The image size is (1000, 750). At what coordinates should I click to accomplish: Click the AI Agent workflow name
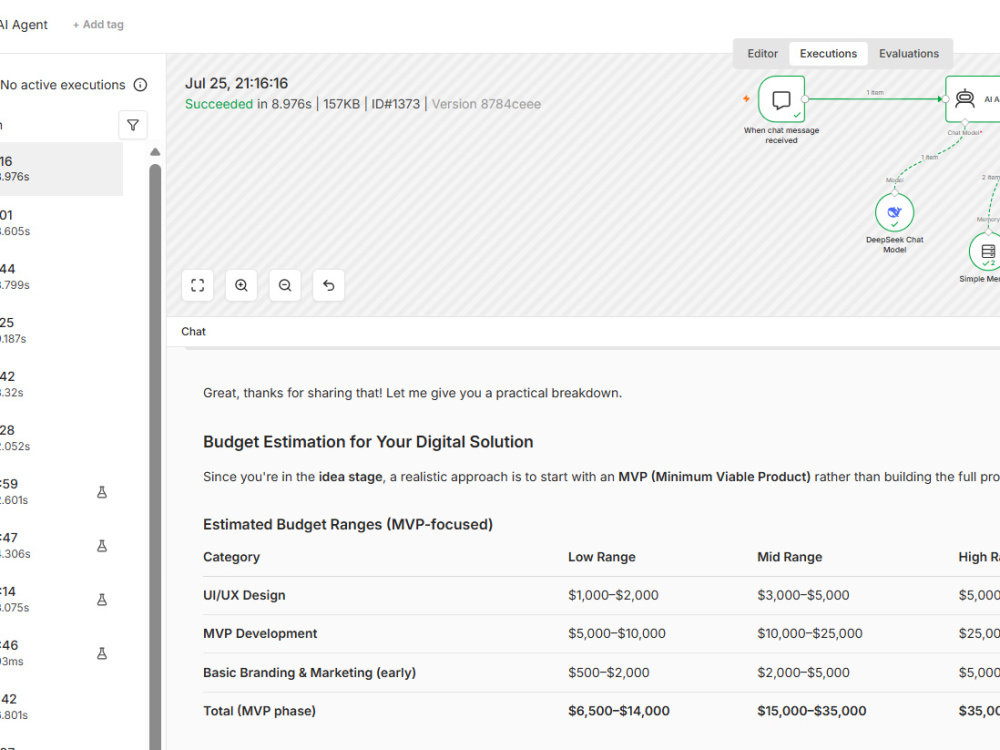(x=24, y=25)
